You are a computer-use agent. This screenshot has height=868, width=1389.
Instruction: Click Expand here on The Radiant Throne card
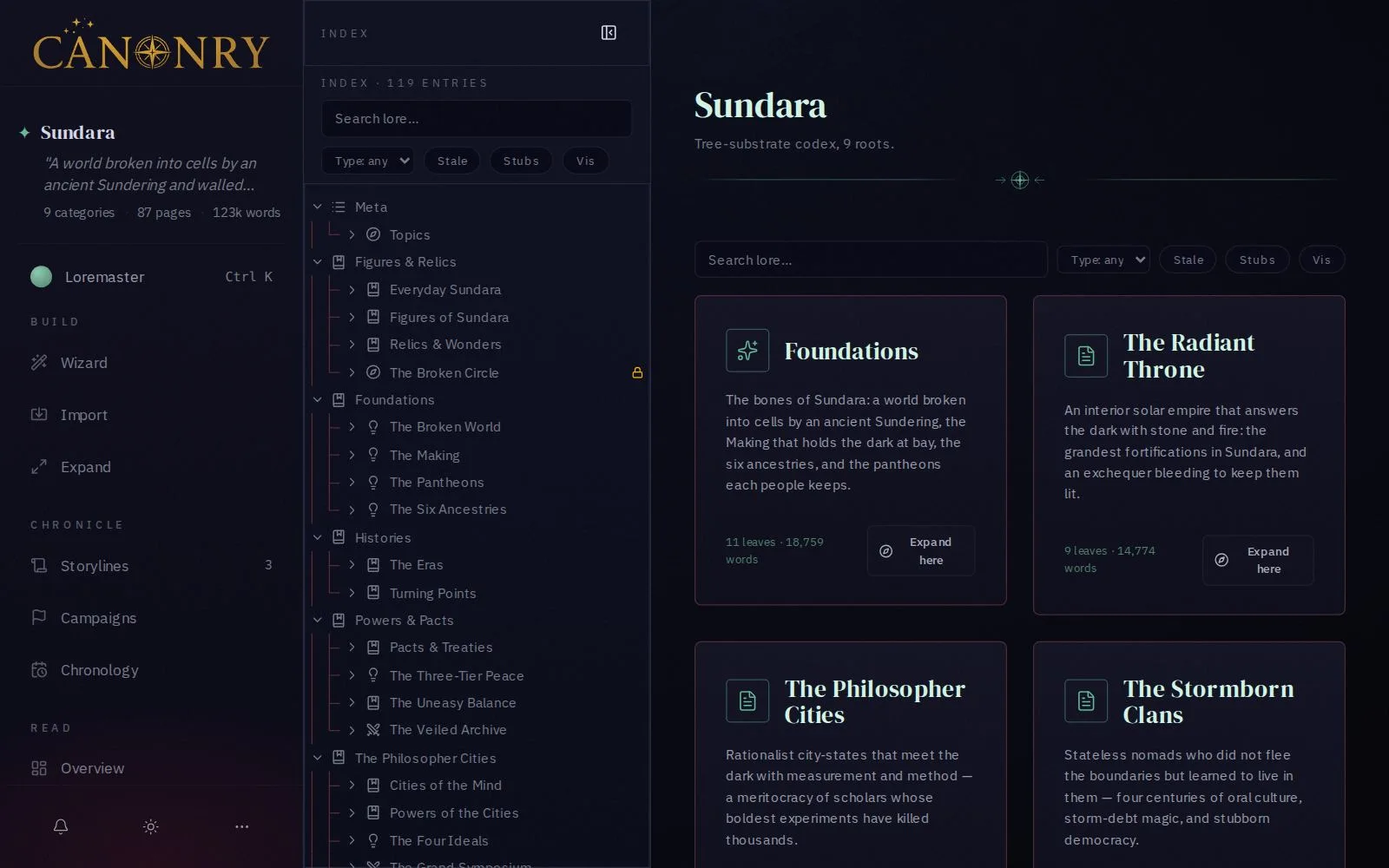pos(1258,560)
